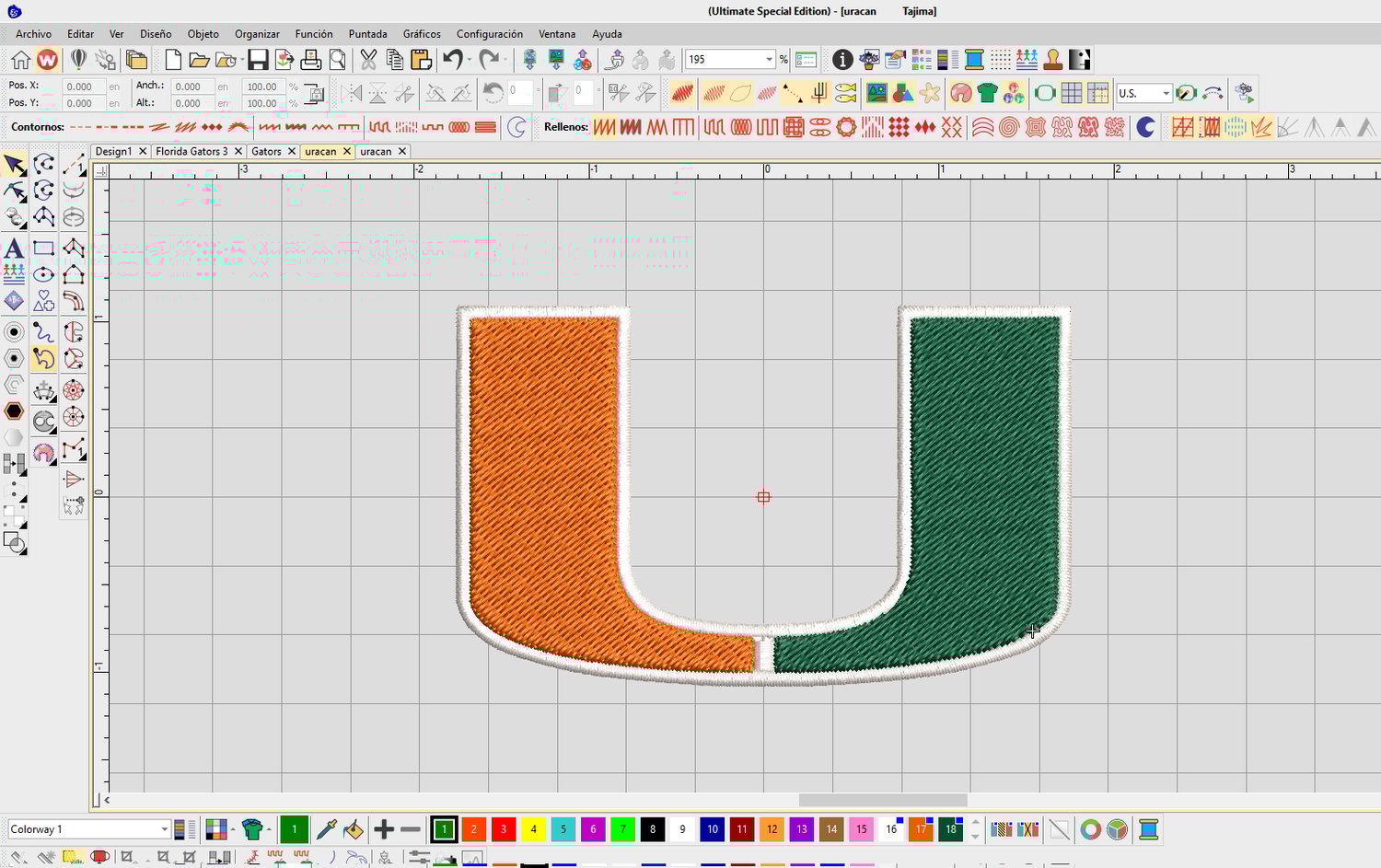Add a color with the plus icon
Screen dimensions: 1381x868
point(384,829)
